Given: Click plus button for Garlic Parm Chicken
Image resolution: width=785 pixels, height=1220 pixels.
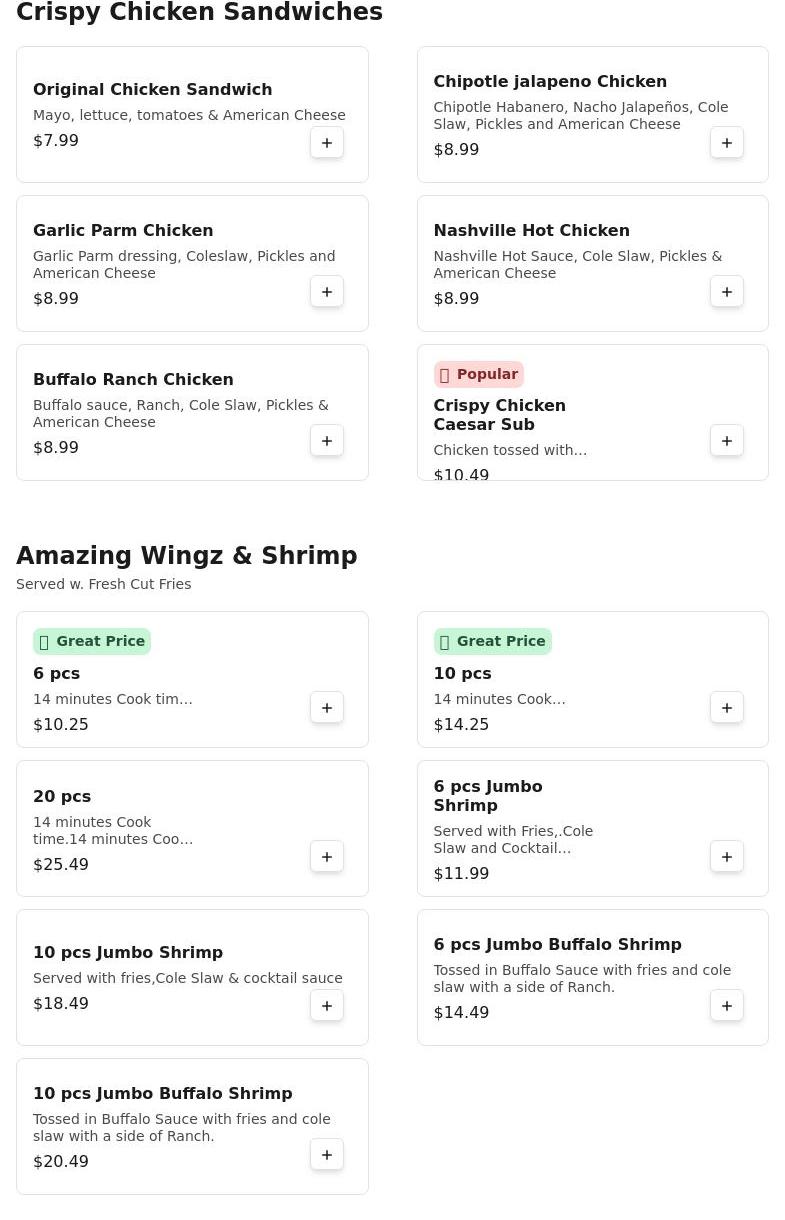Looking at the screenshot, I should click(x=327, y=292).
